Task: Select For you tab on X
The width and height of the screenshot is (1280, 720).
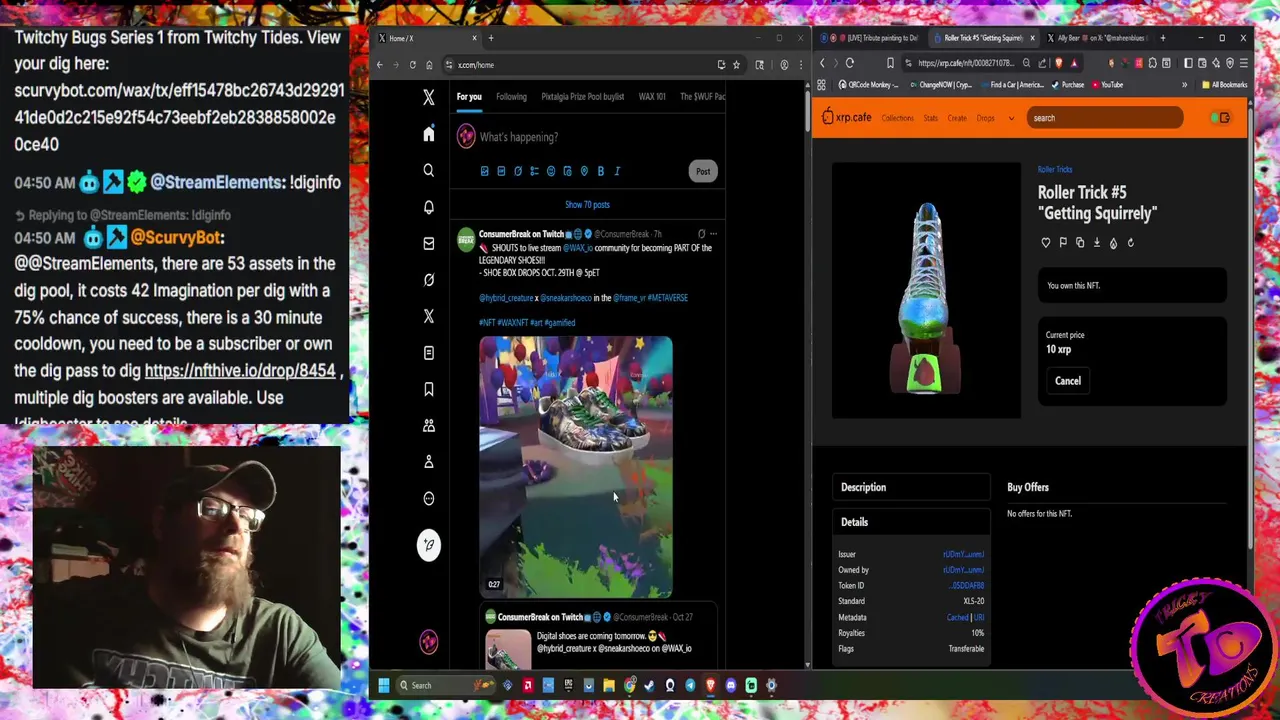Action: coord(469,97)
